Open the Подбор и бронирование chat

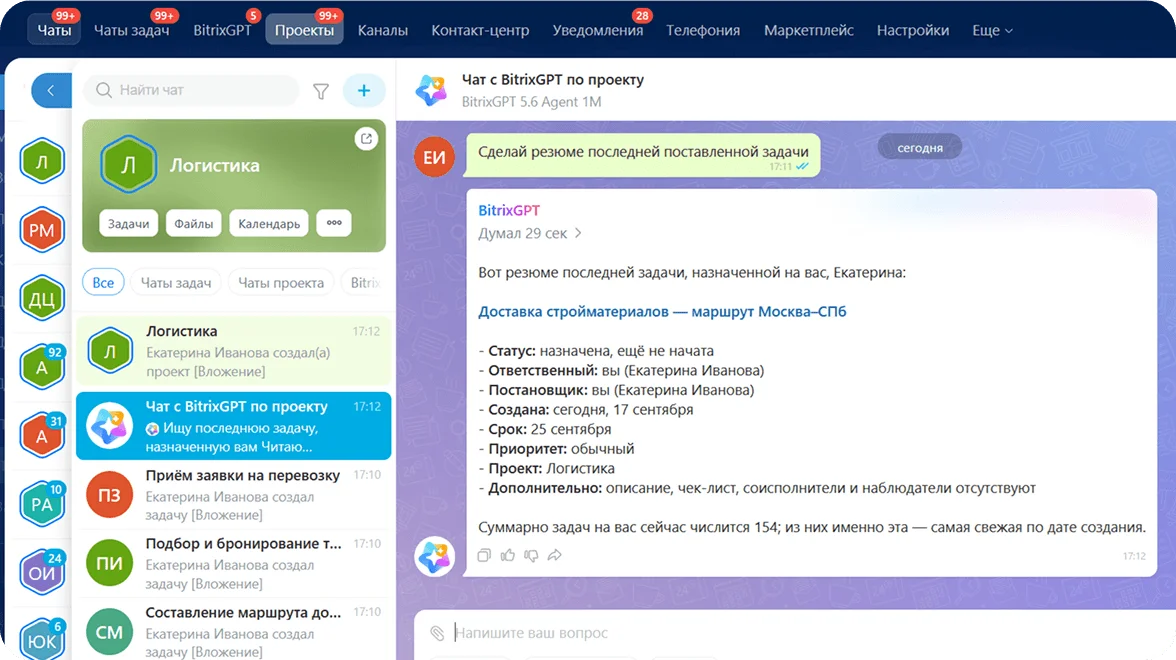click(233, 563)
